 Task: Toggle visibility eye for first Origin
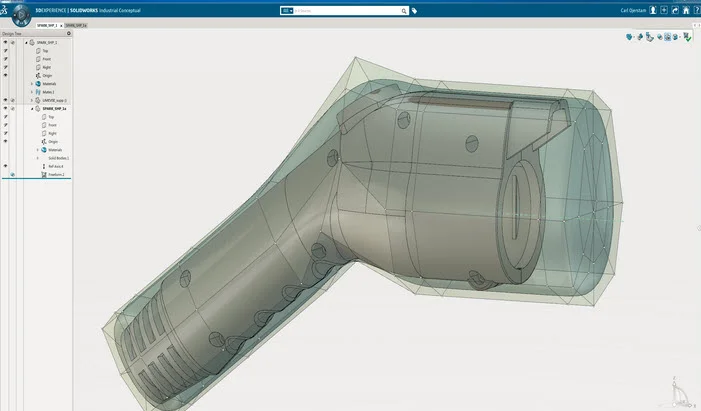[6, 75]
